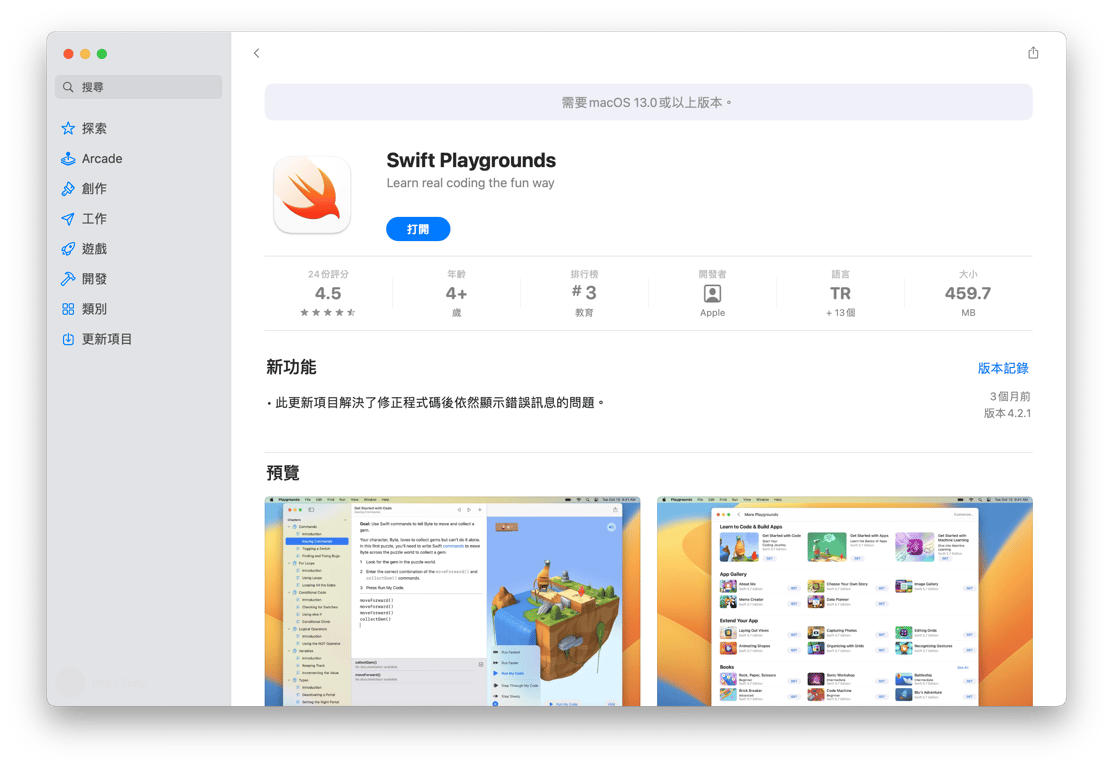1113x768 pixels.
Task: Focus the 搜尋 search field
Action: coord(138,87)
